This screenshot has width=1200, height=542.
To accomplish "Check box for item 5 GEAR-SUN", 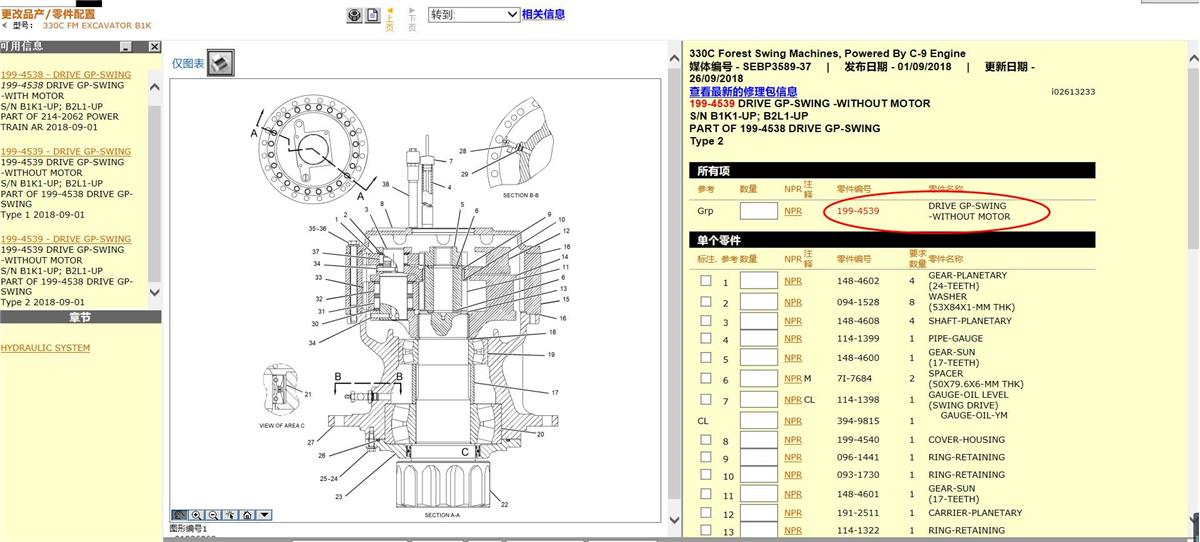I will (706, 358).
